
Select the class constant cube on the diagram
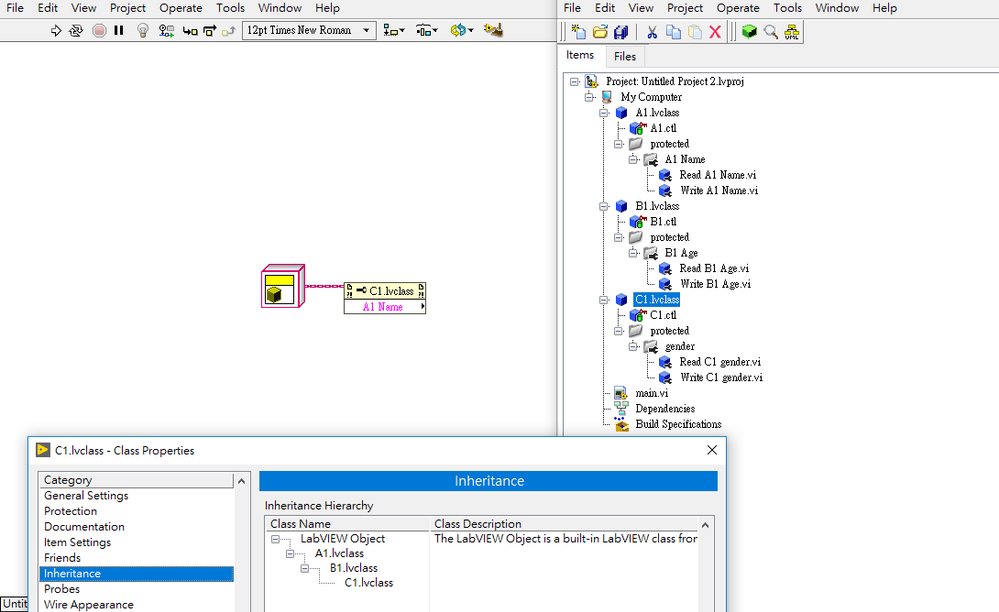[x=283, y=286]
